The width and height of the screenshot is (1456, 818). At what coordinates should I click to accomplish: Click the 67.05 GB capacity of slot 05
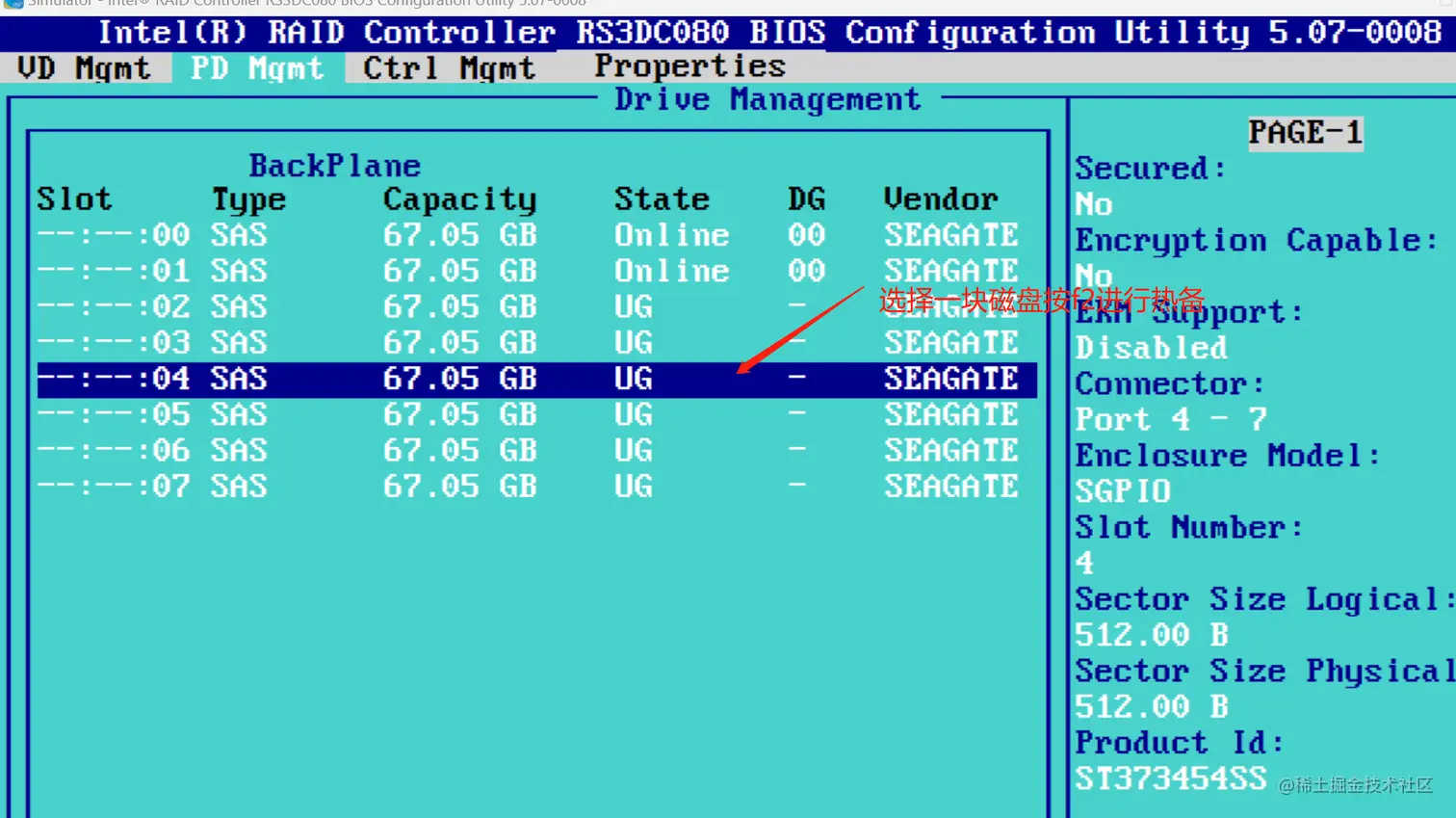pyautogui.click(x=460, y=414)
